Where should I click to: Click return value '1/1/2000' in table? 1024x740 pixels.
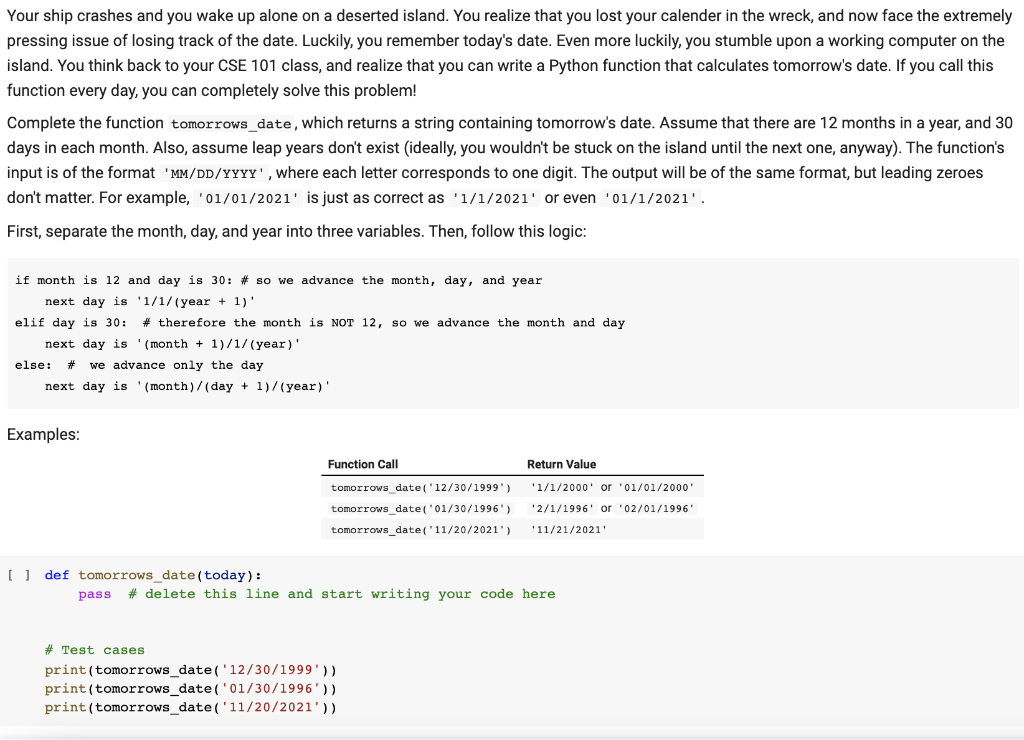tap(562, 488)
